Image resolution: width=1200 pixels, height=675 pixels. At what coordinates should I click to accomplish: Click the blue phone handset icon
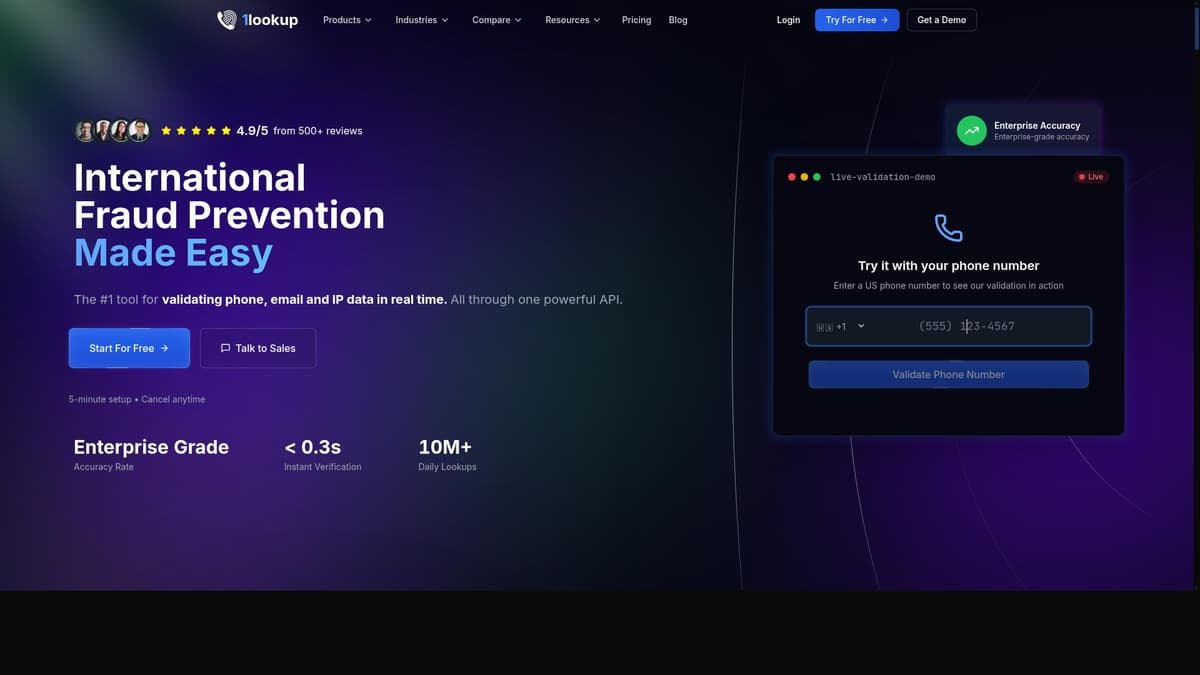948,228
